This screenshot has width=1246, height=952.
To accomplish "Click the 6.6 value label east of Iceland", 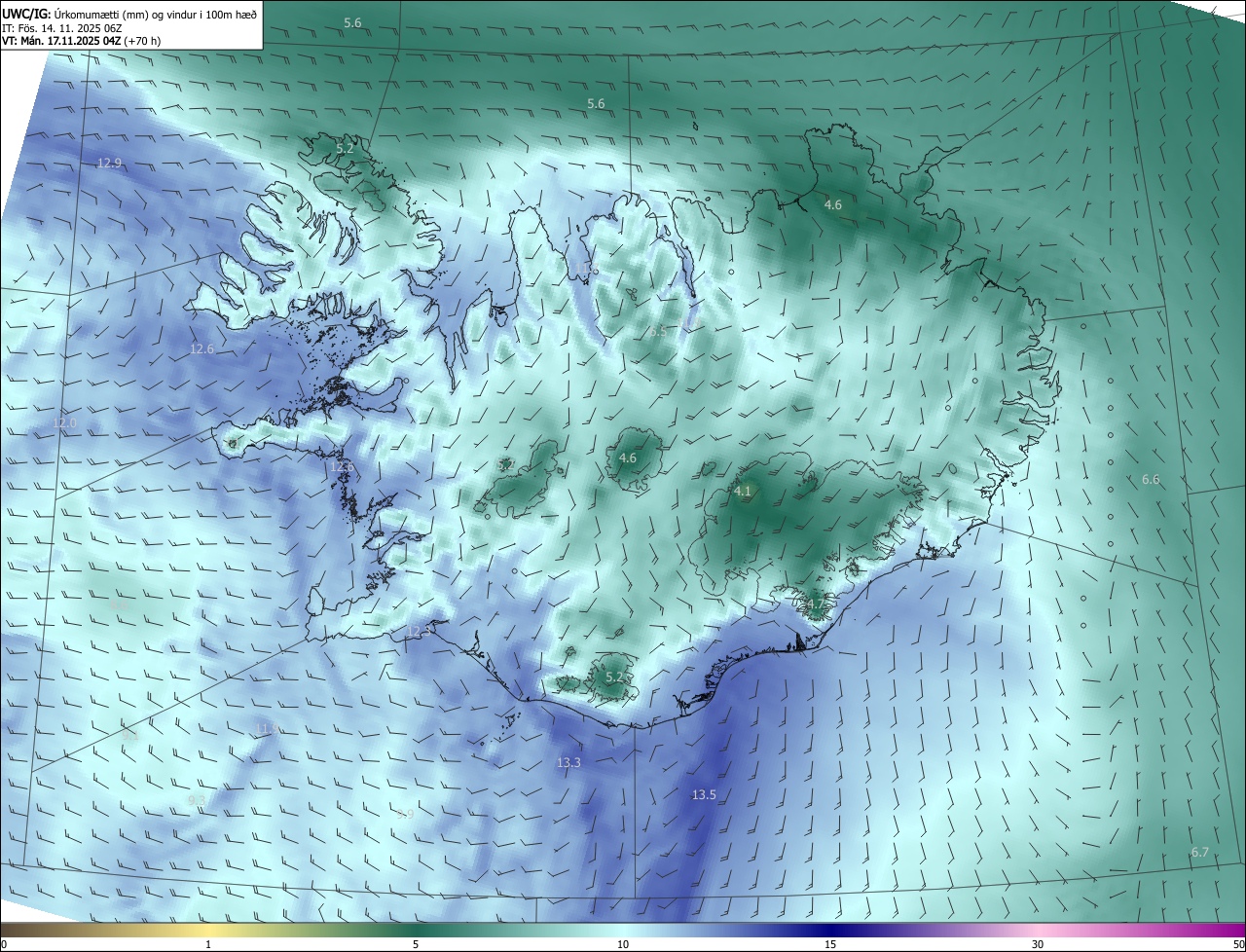I will [1151, 479].
